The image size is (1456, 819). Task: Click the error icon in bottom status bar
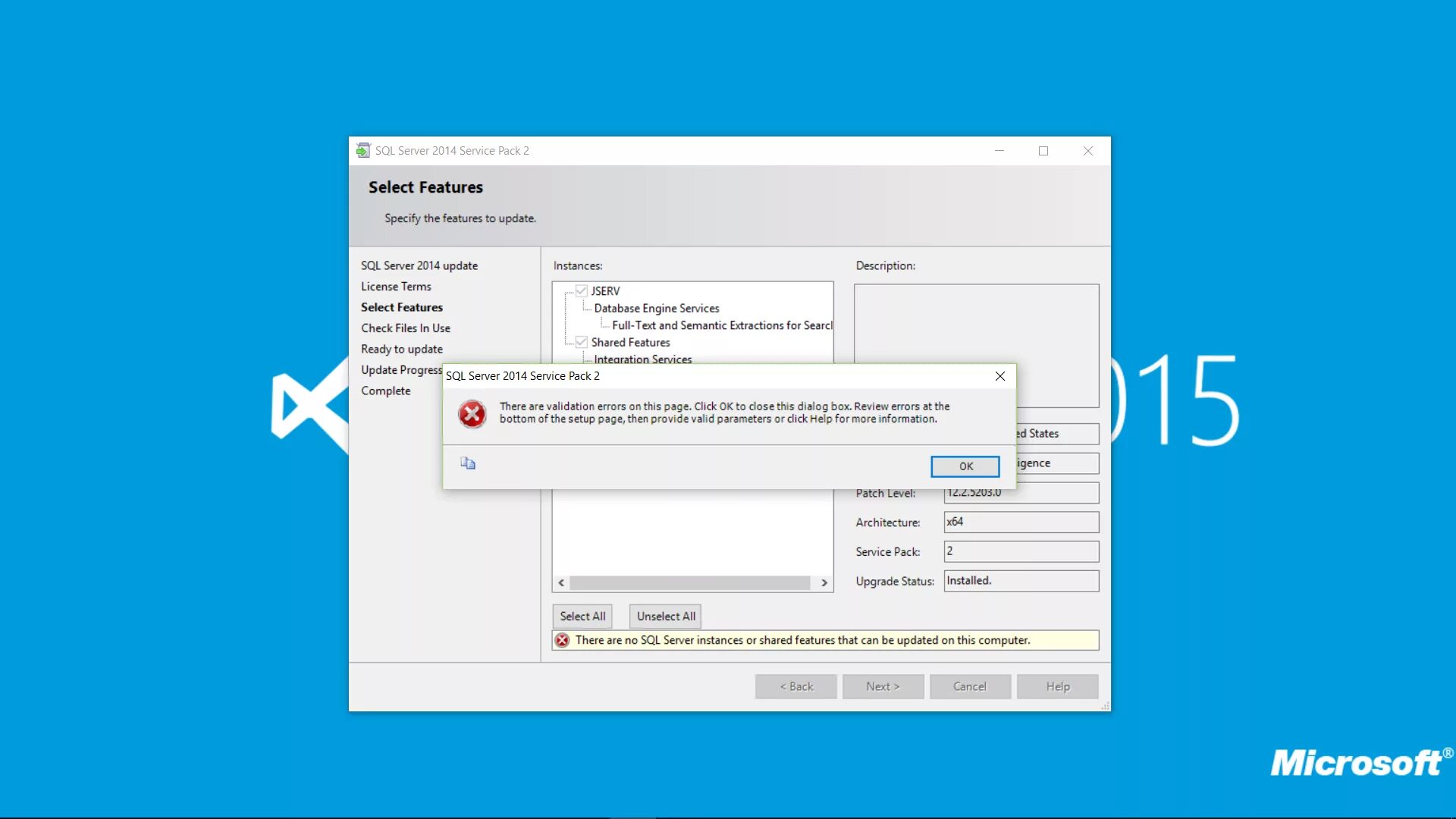click(563, 639)
